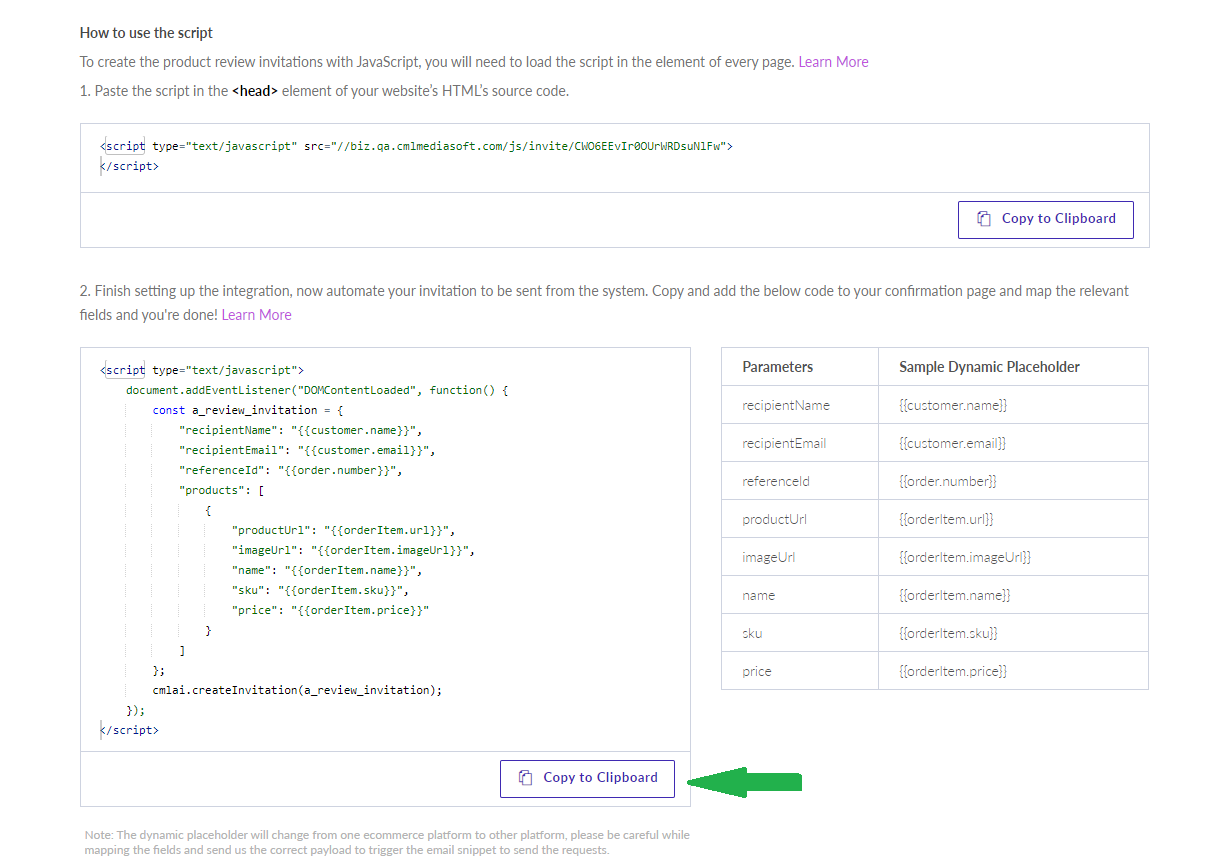Click the "price" line inside the code block

click(x=330, y=610)
